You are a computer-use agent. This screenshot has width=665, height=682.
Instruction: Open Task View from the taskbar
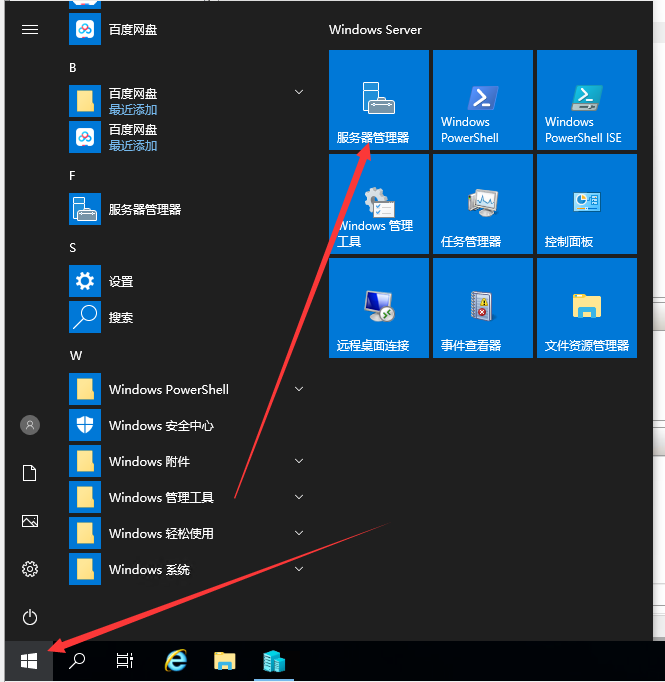coord(125,661)
